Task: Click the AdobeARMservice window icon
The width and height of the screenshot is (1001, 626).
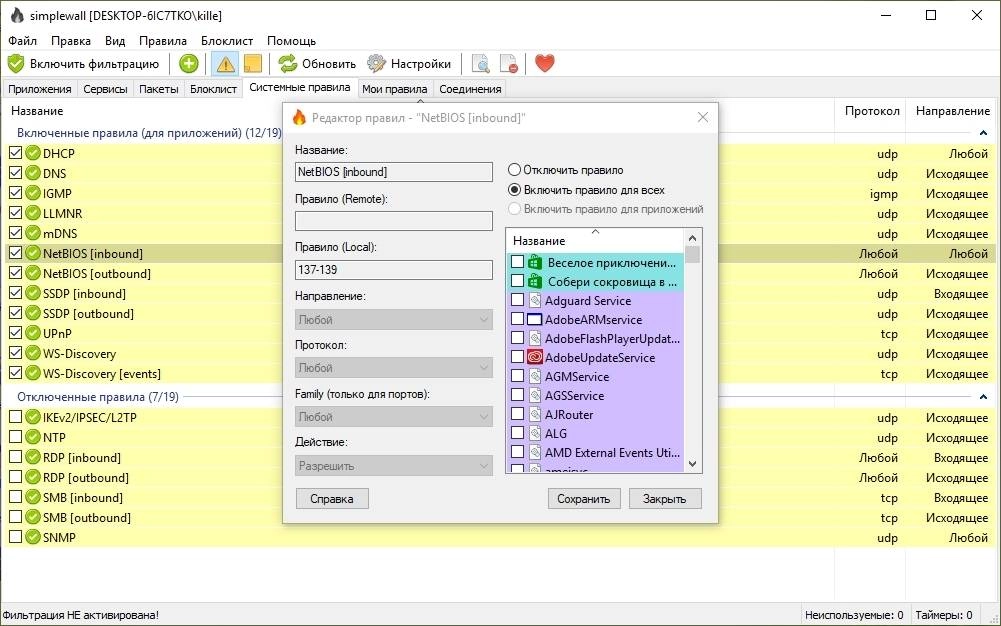Action: click(535, 319)
